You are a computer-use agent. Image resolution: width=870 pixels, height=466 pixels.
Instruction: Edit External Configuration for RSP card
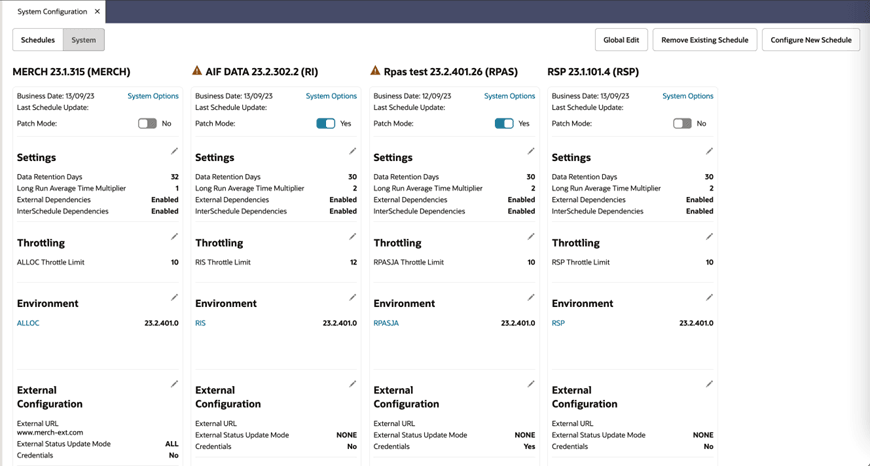click(709, 384)
